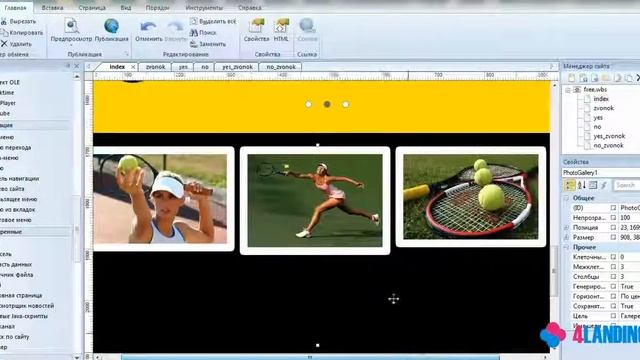Select the tennis racket and balls photo

click(x=471, y=197)
